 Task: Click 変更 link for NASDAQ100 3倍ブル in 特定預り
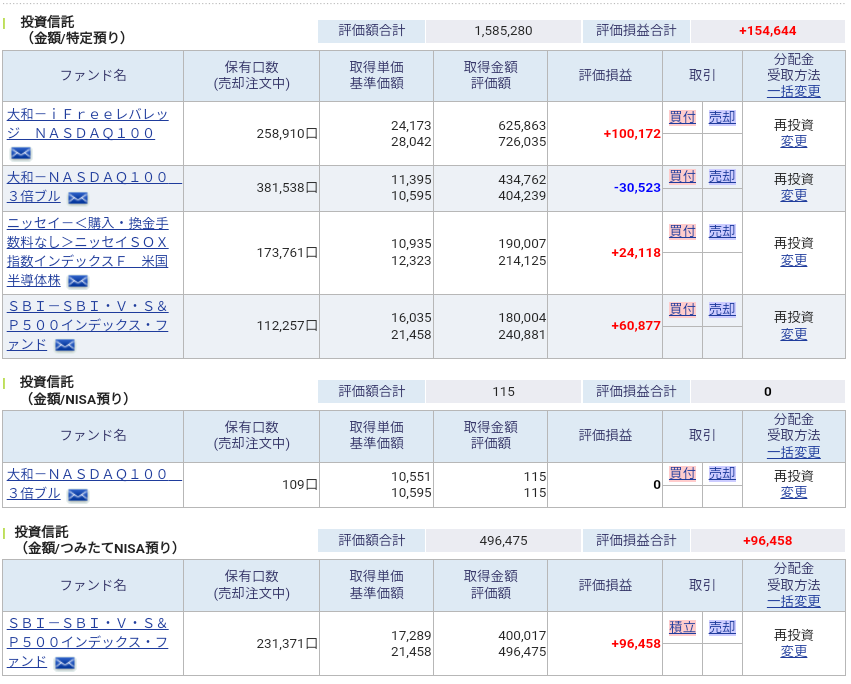coord(793,195)
